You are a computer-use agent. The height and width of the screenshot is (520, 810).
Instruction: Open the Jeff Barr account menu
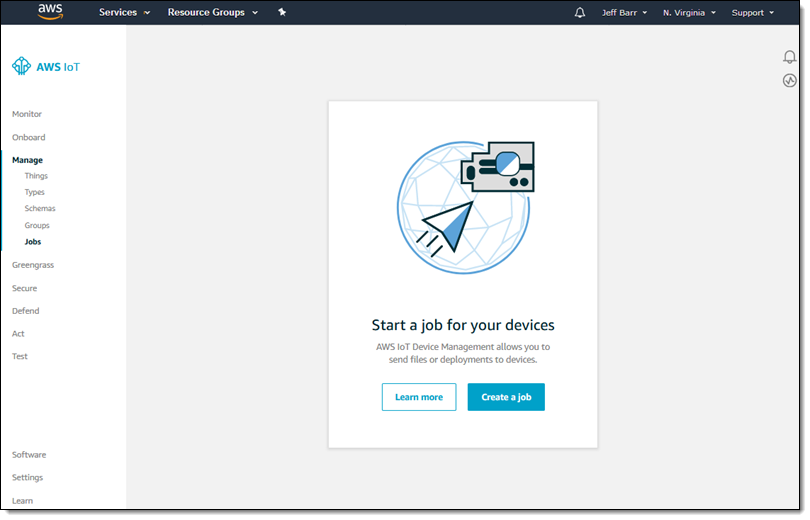click(x=624, y=13)
